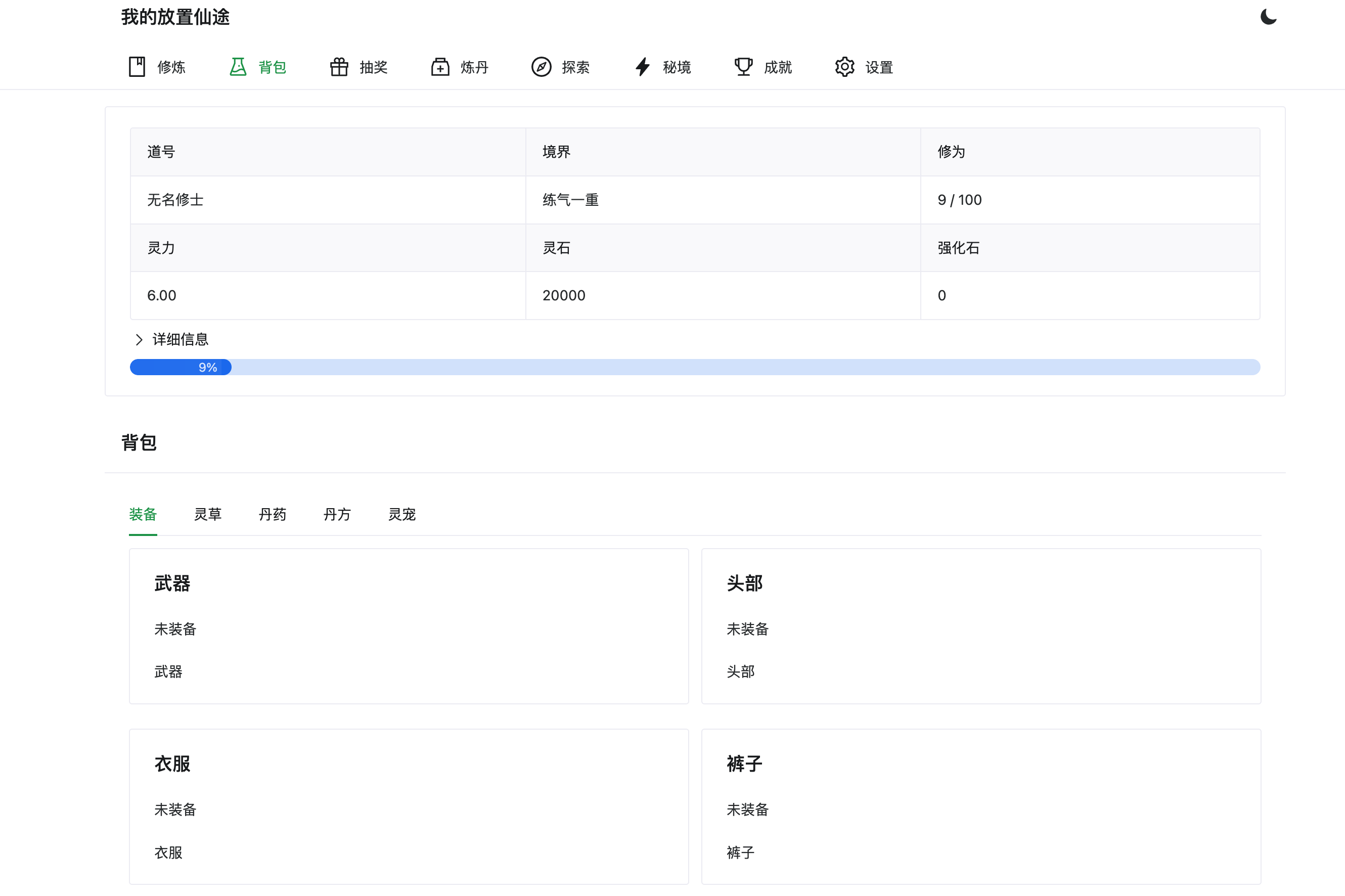Click the 秘境 lightning bolt icon

[x=642, y=67]
